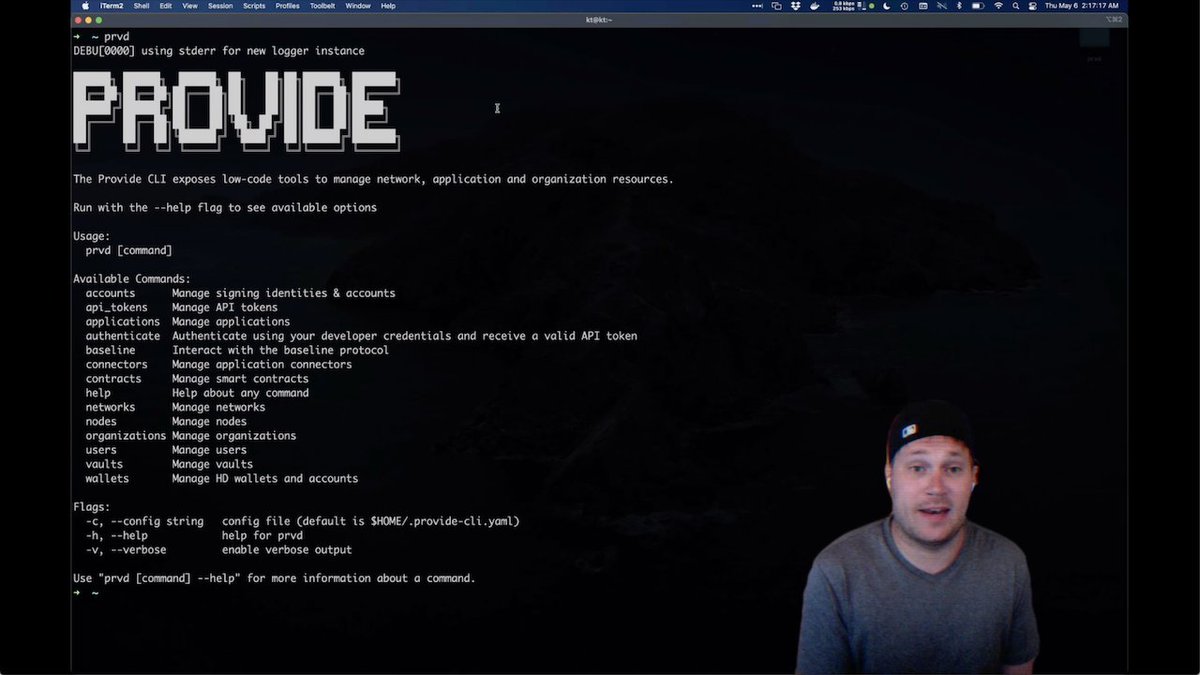
Task: Open Spotlight search magnifier
Action: coord(1016,6)
